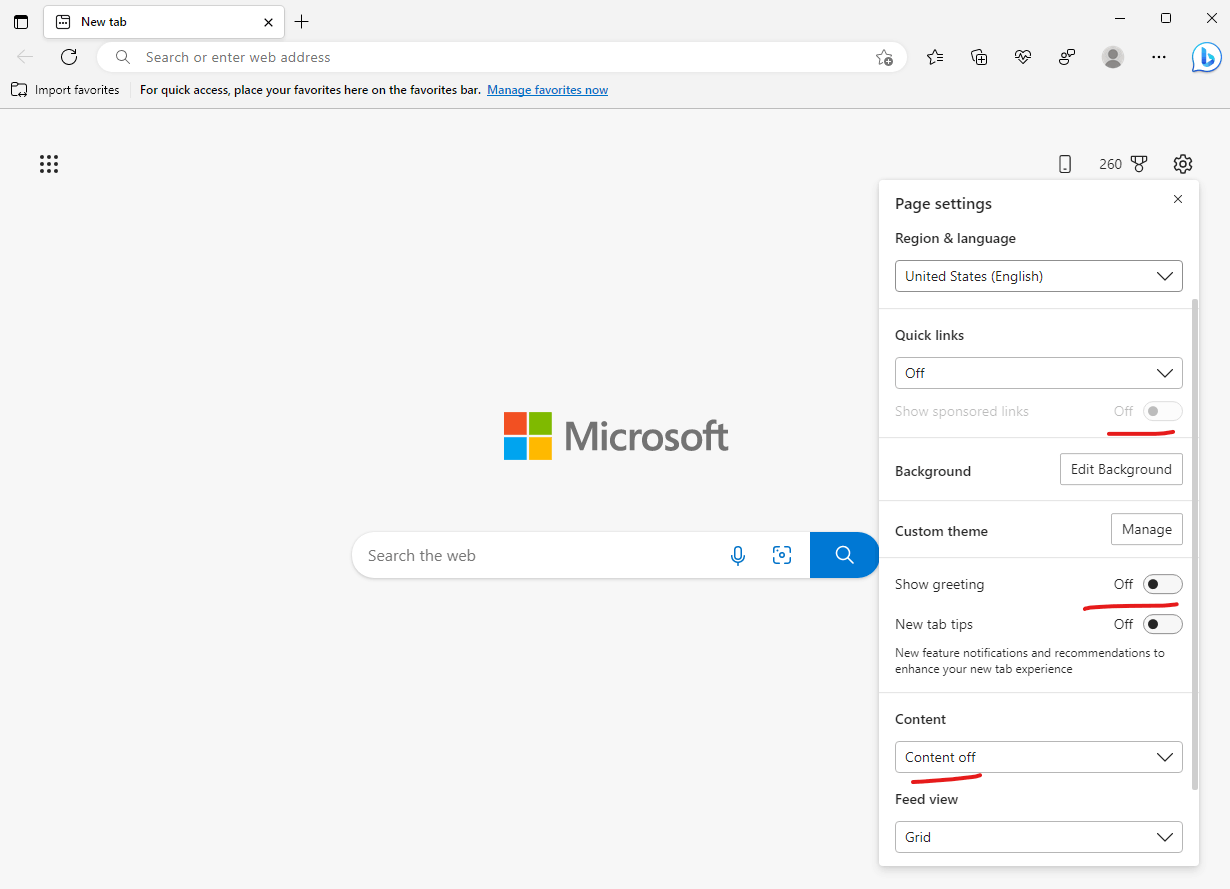Screen dimensions: 1230x889
Task: Click the Edit Background button
Action: click(x=1121, y=469)
